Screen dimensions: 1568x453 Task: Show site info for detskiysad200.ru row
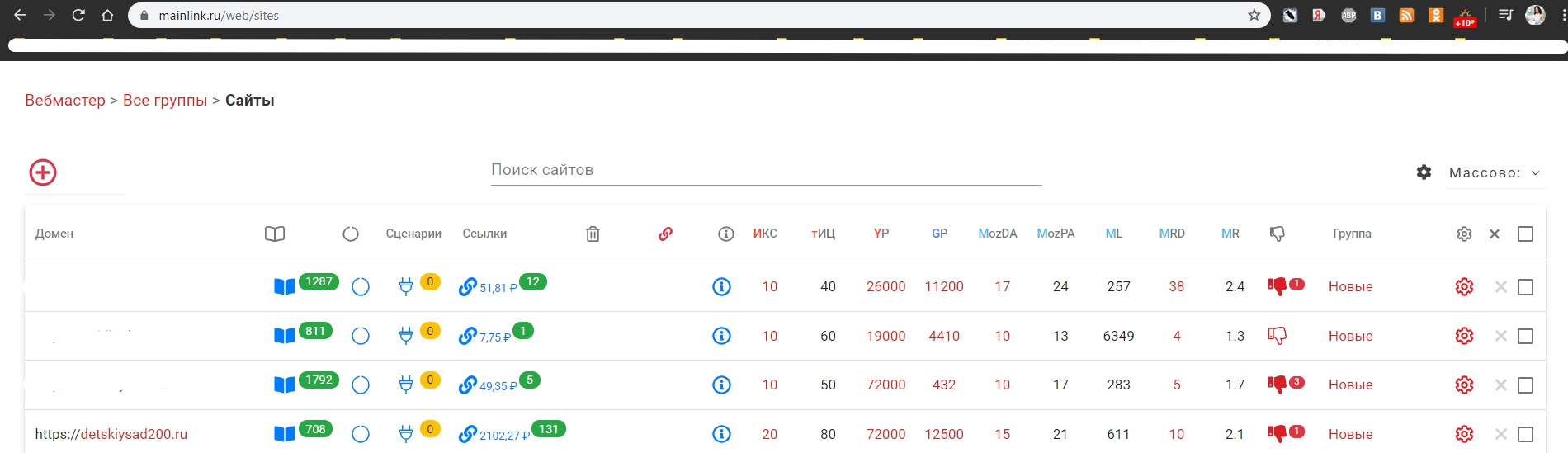pyautogui.click(x=722, y=434)
